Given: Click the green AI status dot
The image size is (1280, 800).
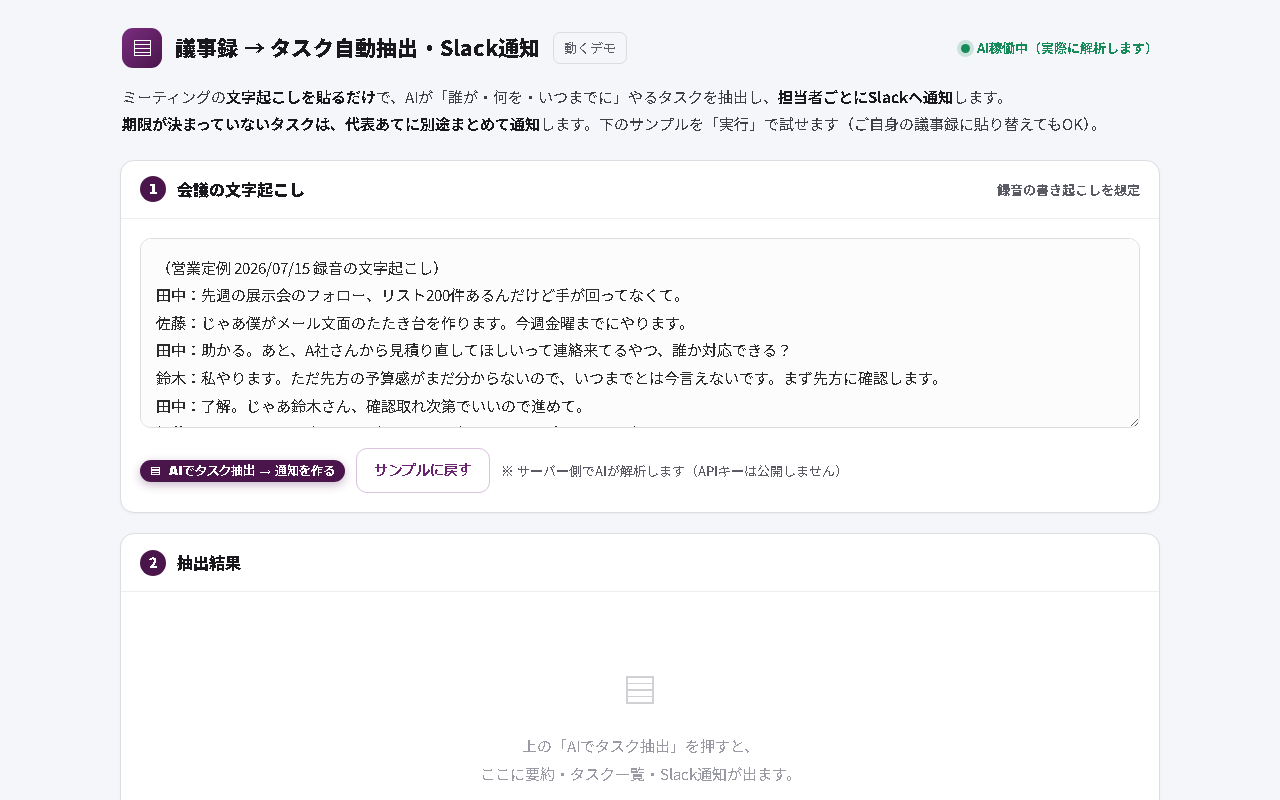Looking at the screenshot, I should [x=965, y=48].
